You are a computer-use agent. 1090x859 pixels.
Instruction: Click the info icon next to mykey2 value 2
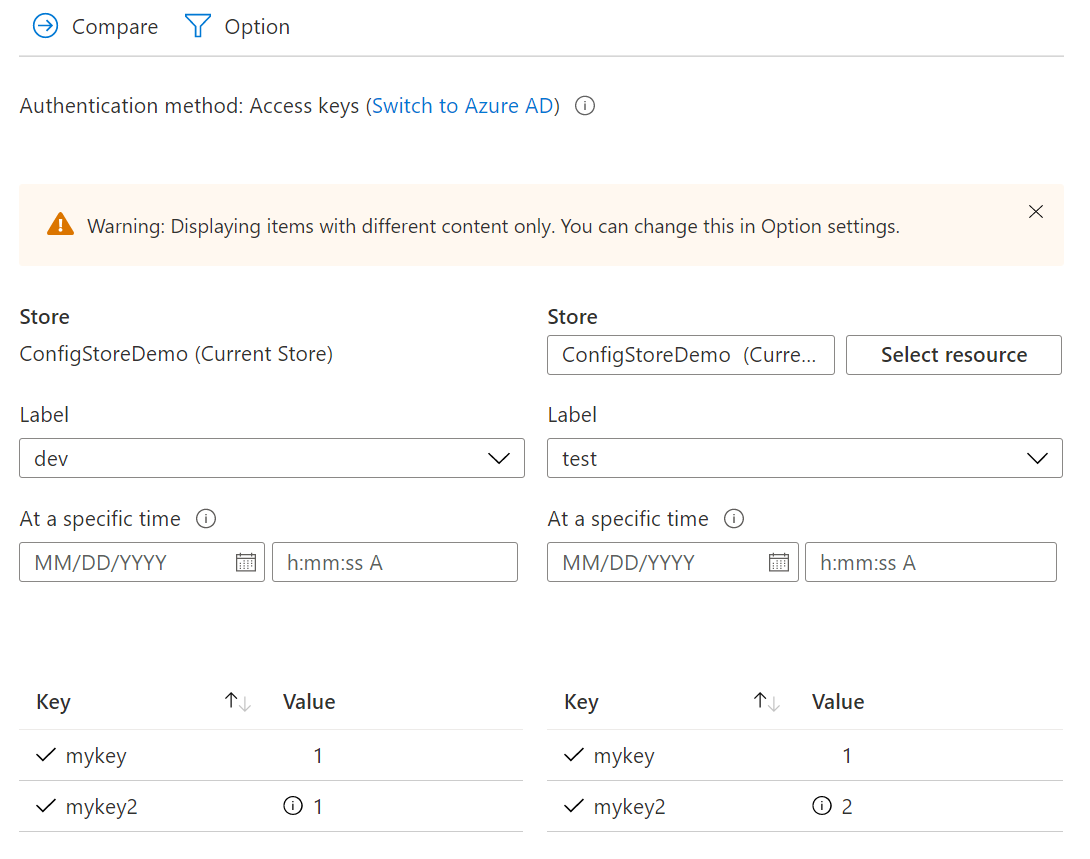[x=820, y=806]
